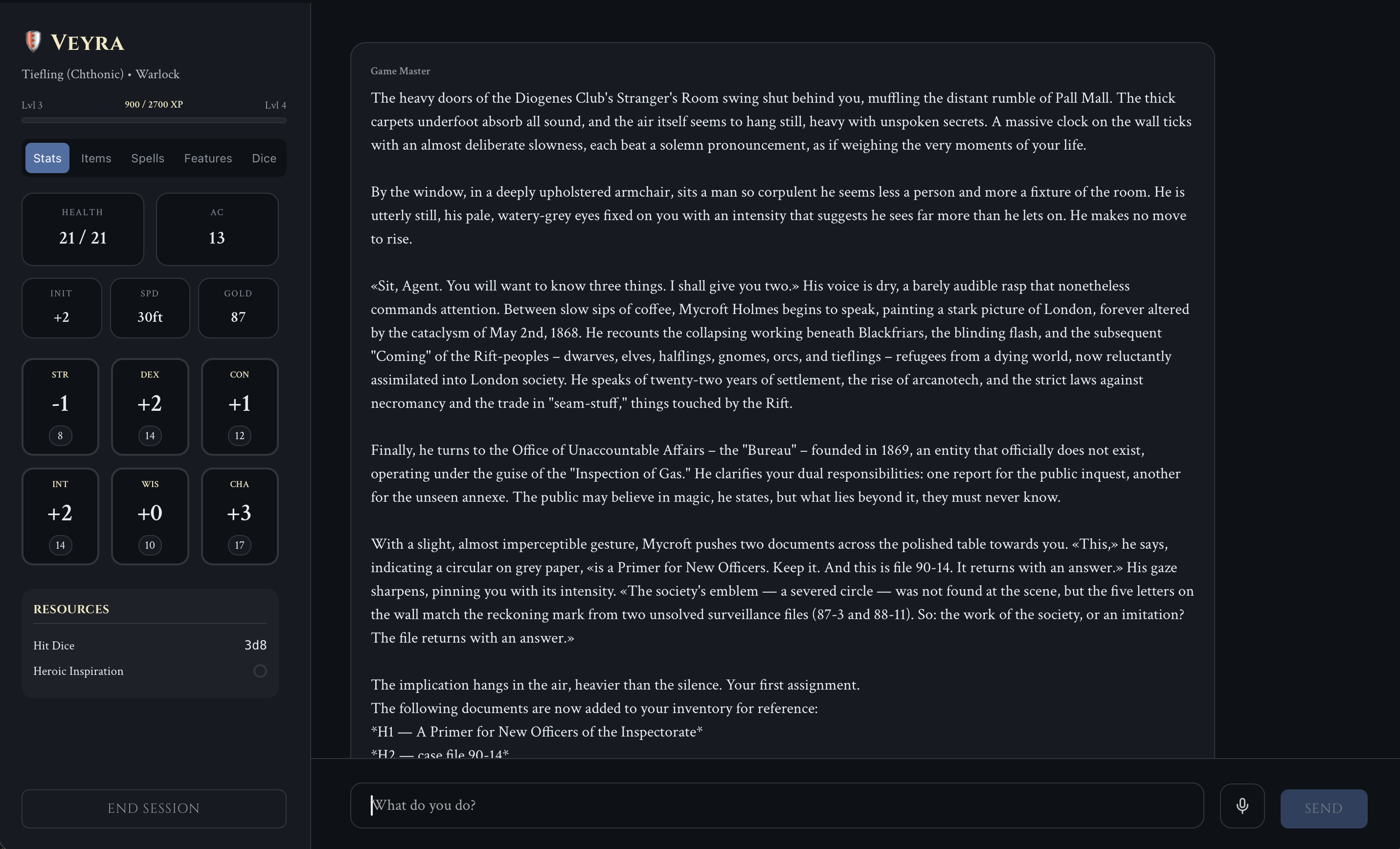
Task: Select the CHA ability card
Action: click(240, 515)
